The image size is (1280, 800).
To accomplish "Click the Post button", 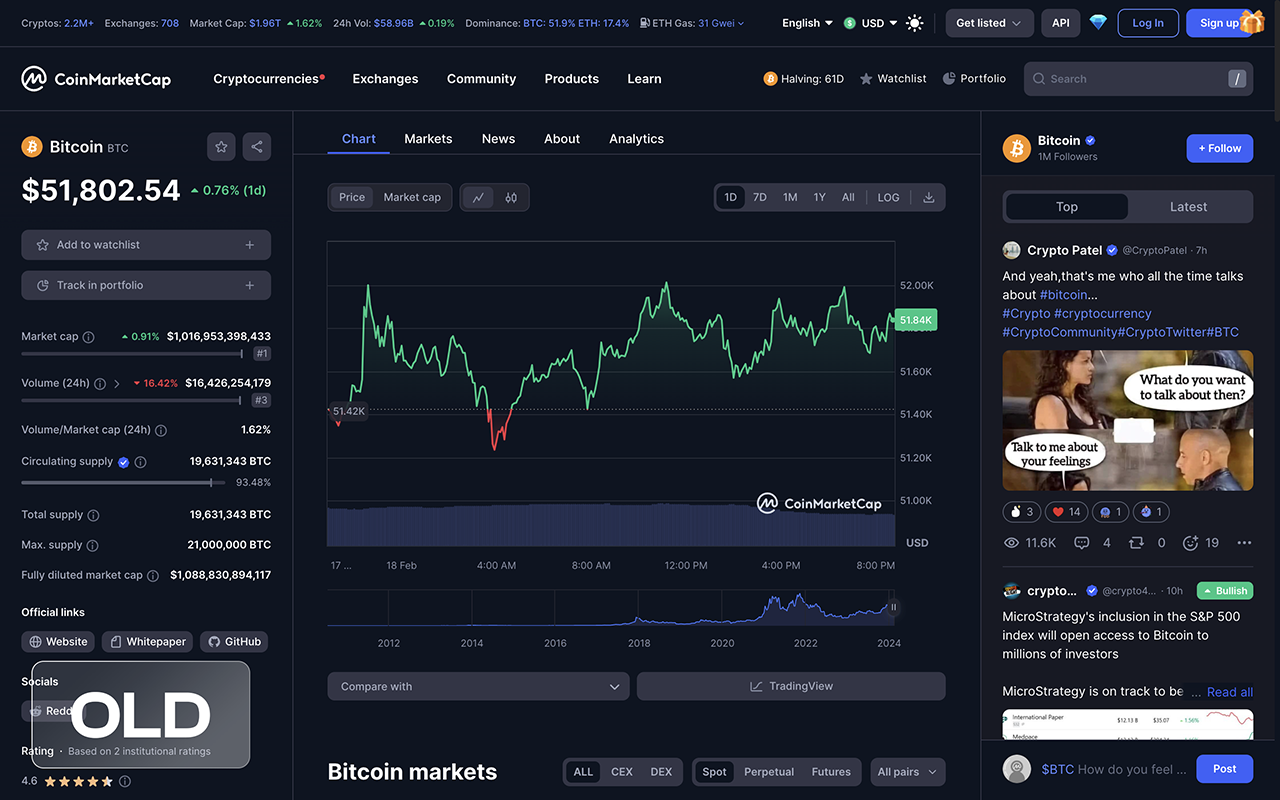I will [x=1225, y=769].
